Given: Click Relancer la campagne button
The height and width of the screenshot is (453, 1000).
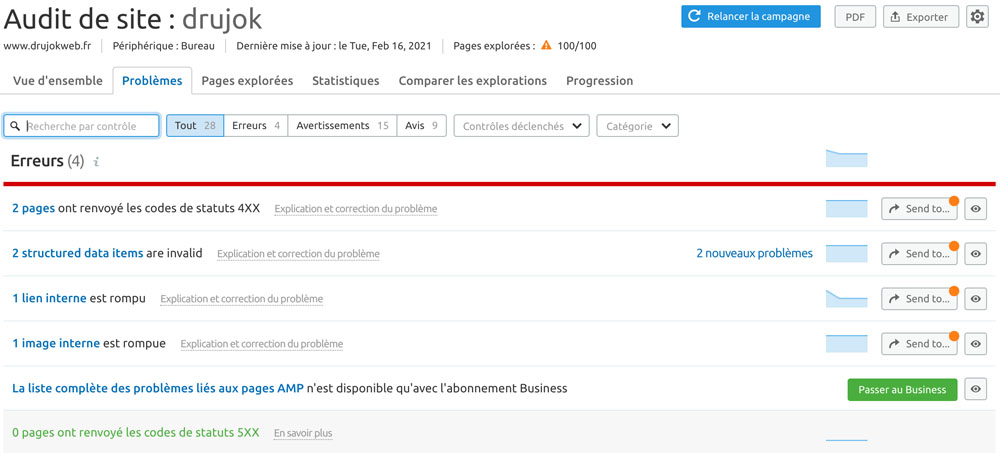Looking at the screenshot, I should coord(751,17).
